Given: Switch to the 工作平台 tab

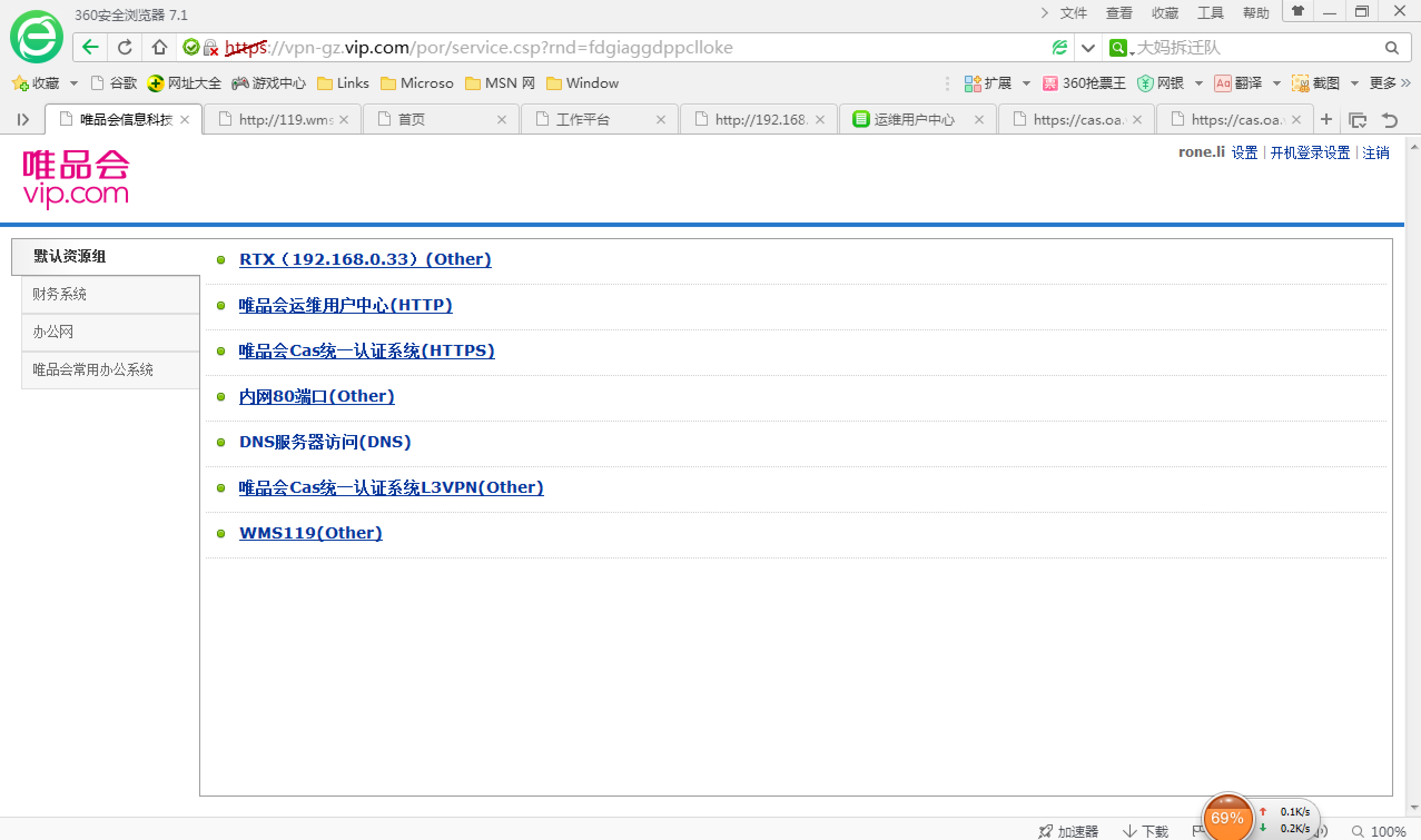Looking at the screenshot, I should (x=600, y=120).
